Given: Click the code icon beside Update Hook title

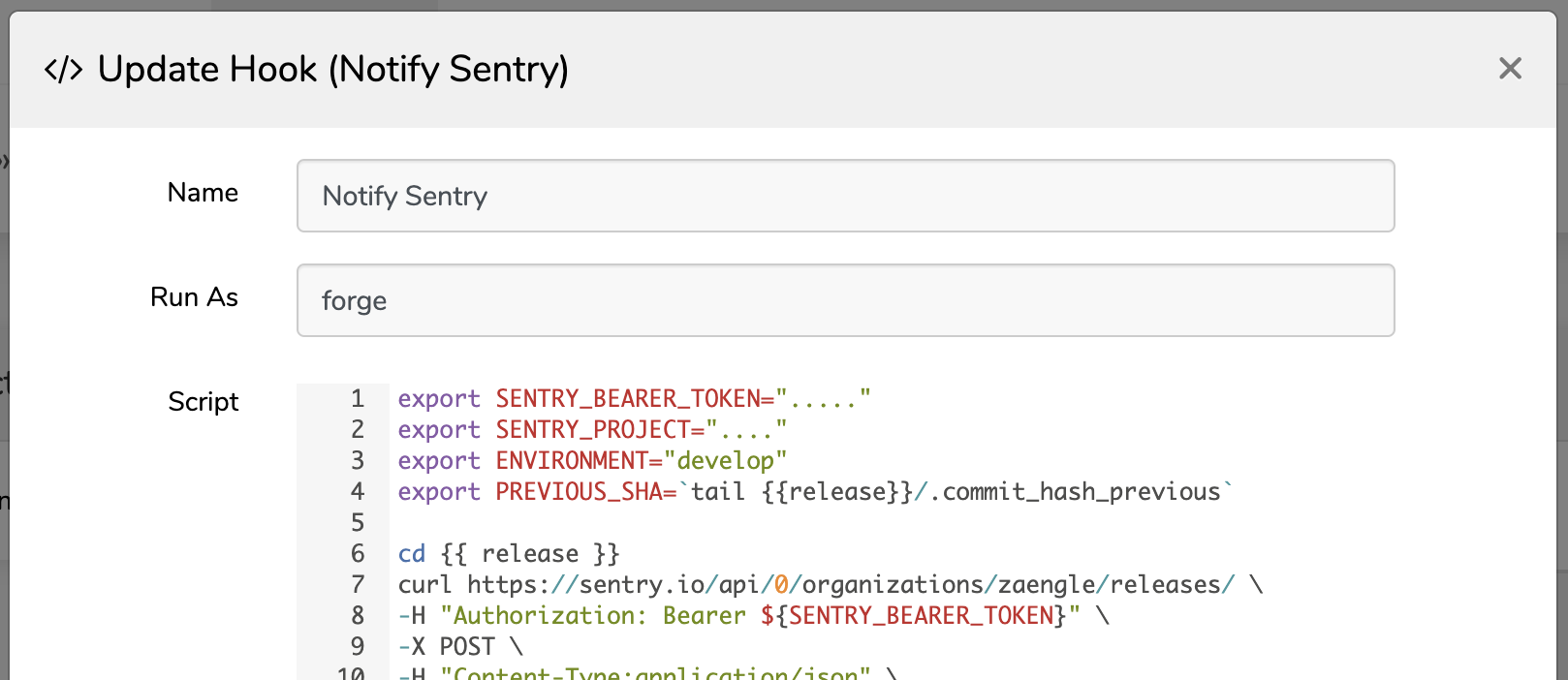Looking at the screenshot, I should tap(64, 70).
